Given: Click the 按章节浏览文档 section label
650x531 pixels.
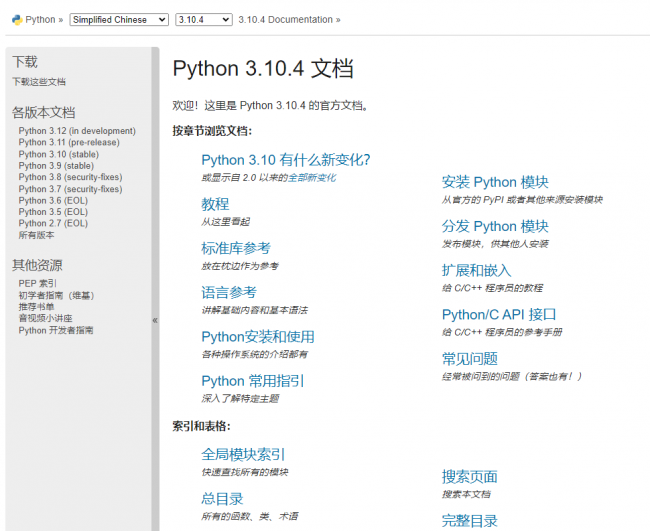Looking at the screenshot, I should pyautogui.click(x=212, y=131).
